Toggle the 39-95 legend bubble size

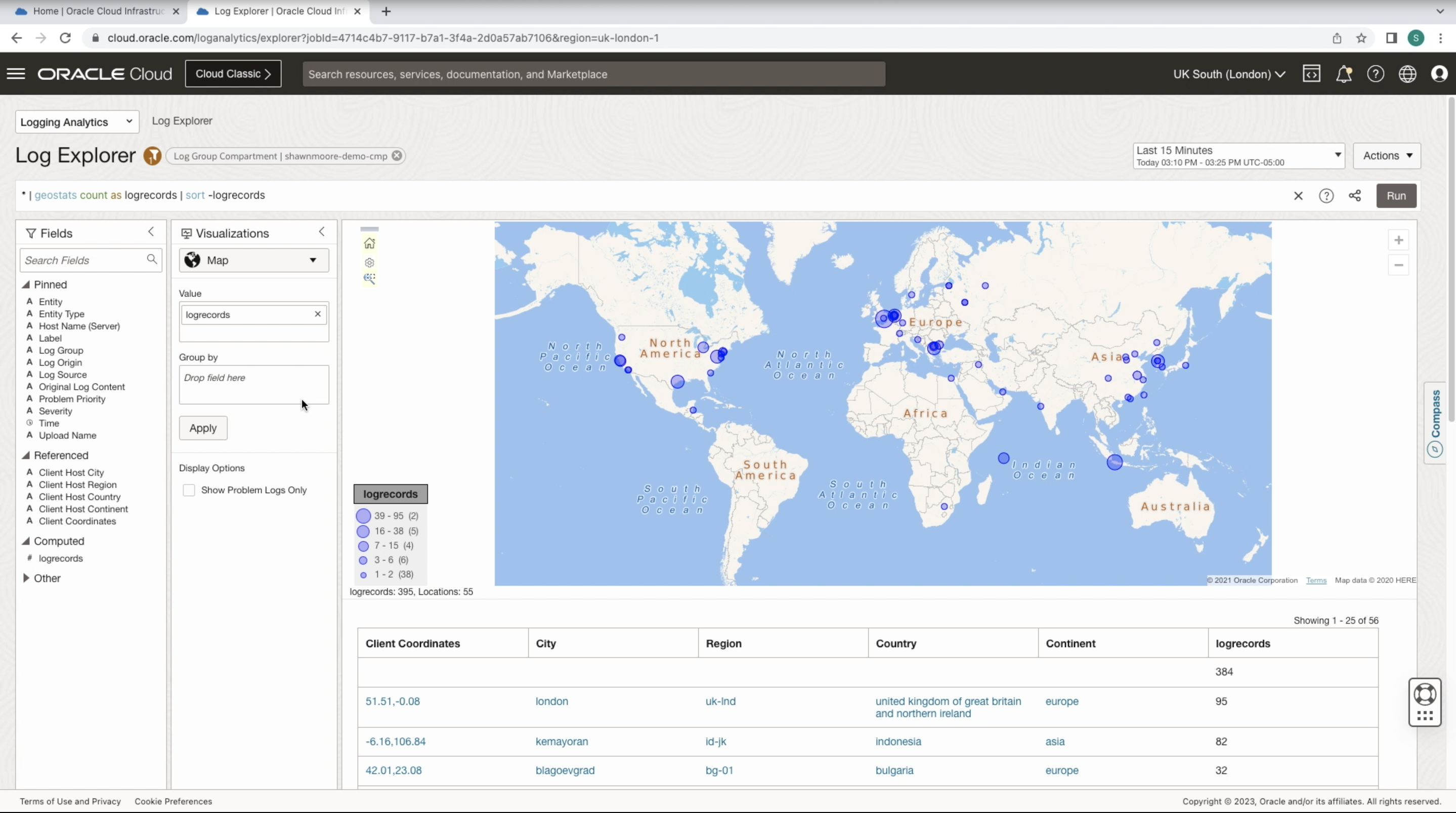[x=365, y=516]
